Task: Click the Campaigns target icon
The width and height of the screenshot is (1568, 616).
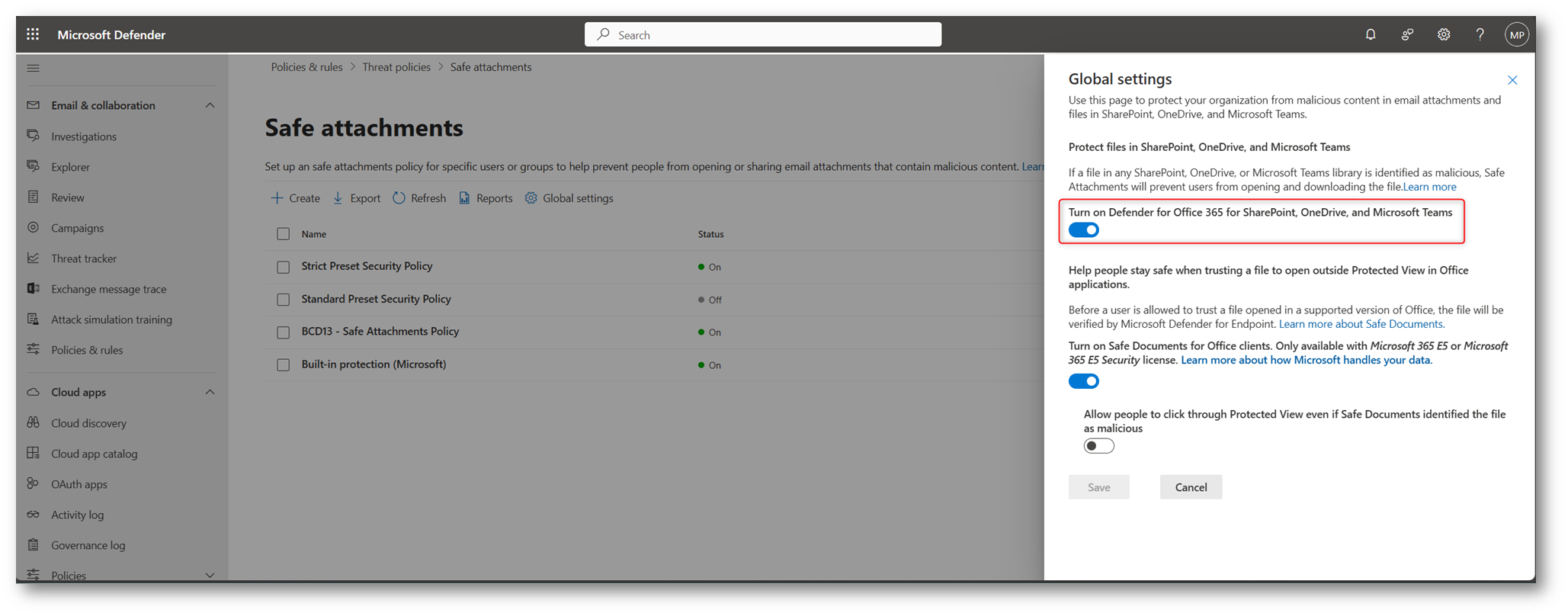Action: pos(33,227)
